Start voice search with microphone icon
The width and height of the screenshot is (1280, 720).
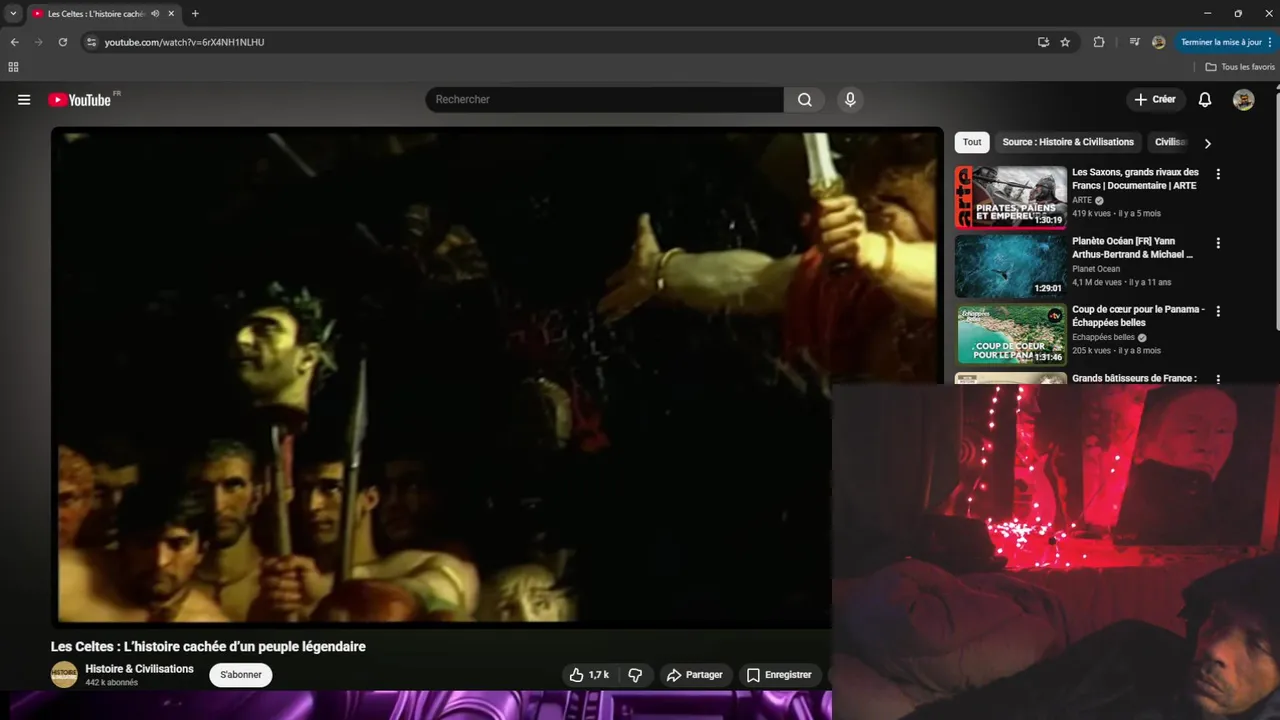tap(850, 99)
